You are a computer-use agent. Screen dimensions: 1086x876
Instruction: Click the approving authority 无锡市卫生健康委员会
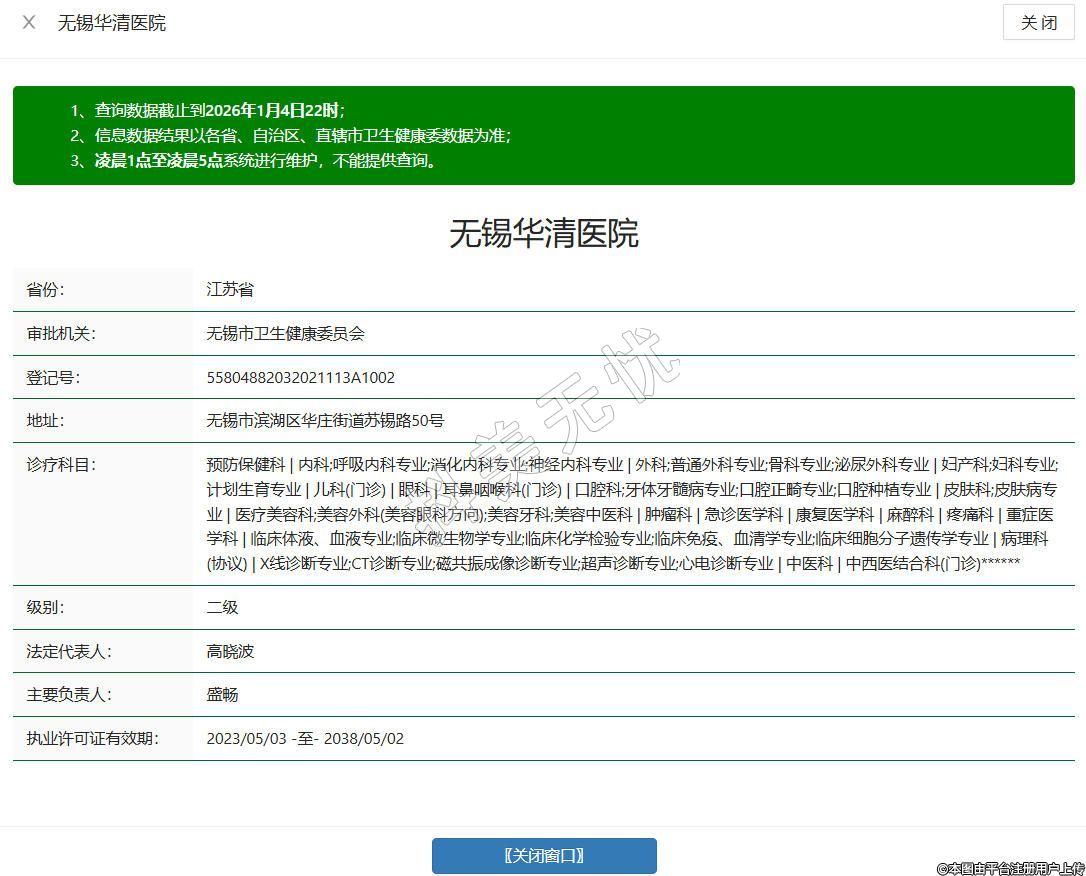point(285,334)
